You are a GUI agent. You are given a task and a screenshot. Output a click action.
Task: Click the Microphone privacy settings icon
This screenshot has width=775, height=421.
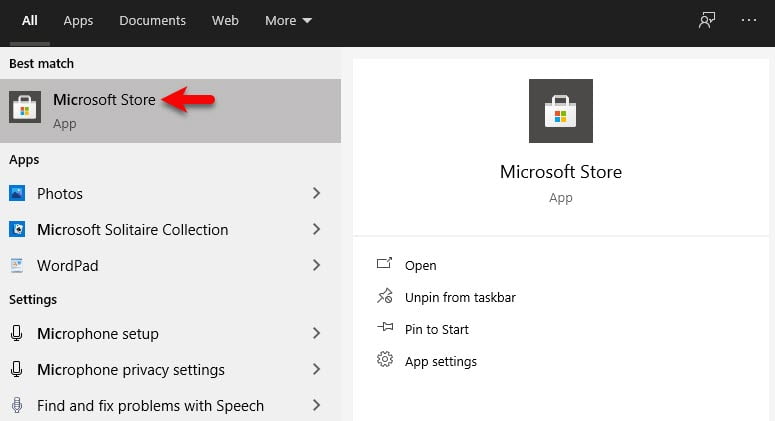(17, 370)
